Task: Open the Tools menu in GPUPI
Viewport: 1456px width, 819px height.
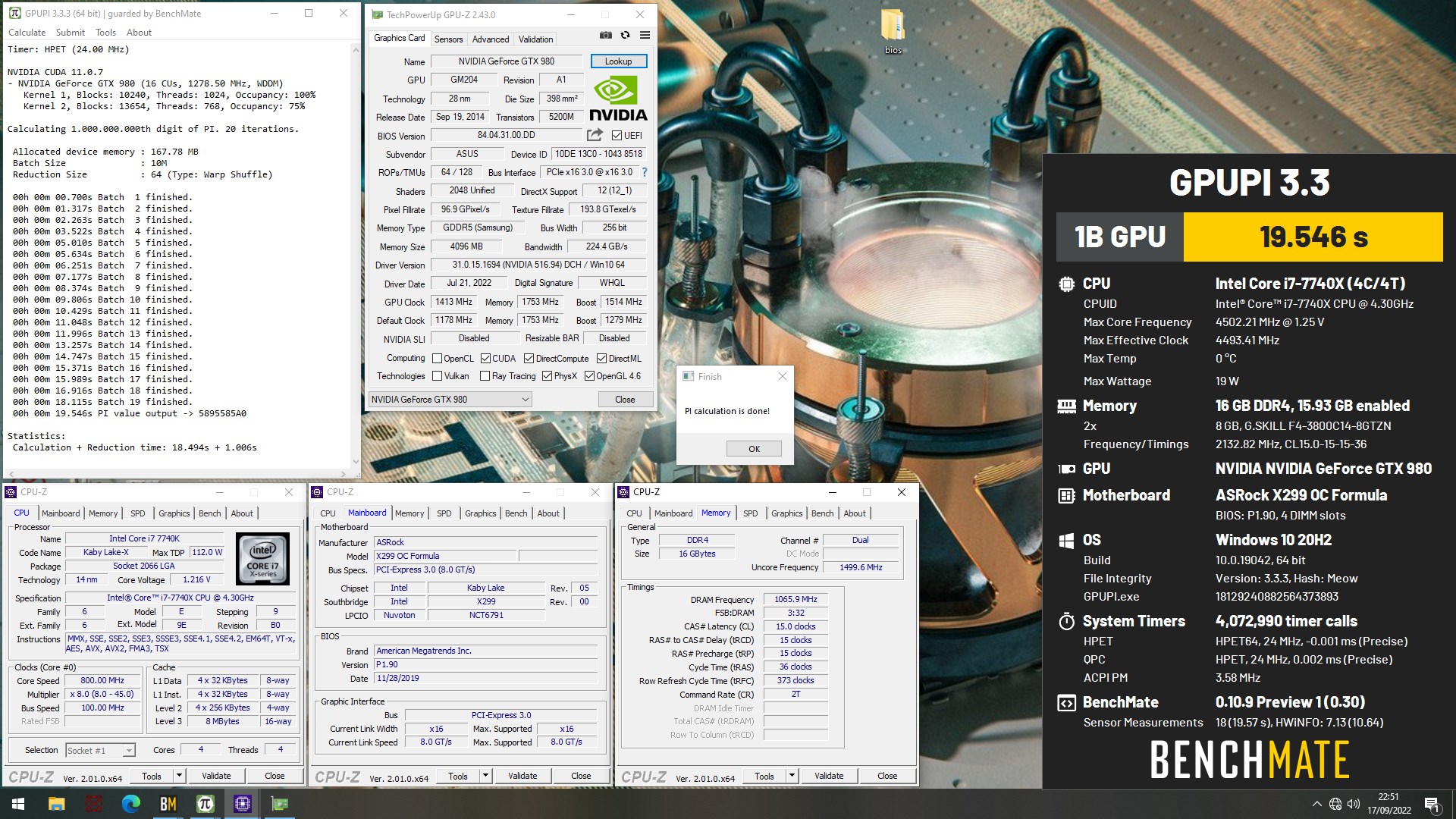Action: tap(106, 33)
